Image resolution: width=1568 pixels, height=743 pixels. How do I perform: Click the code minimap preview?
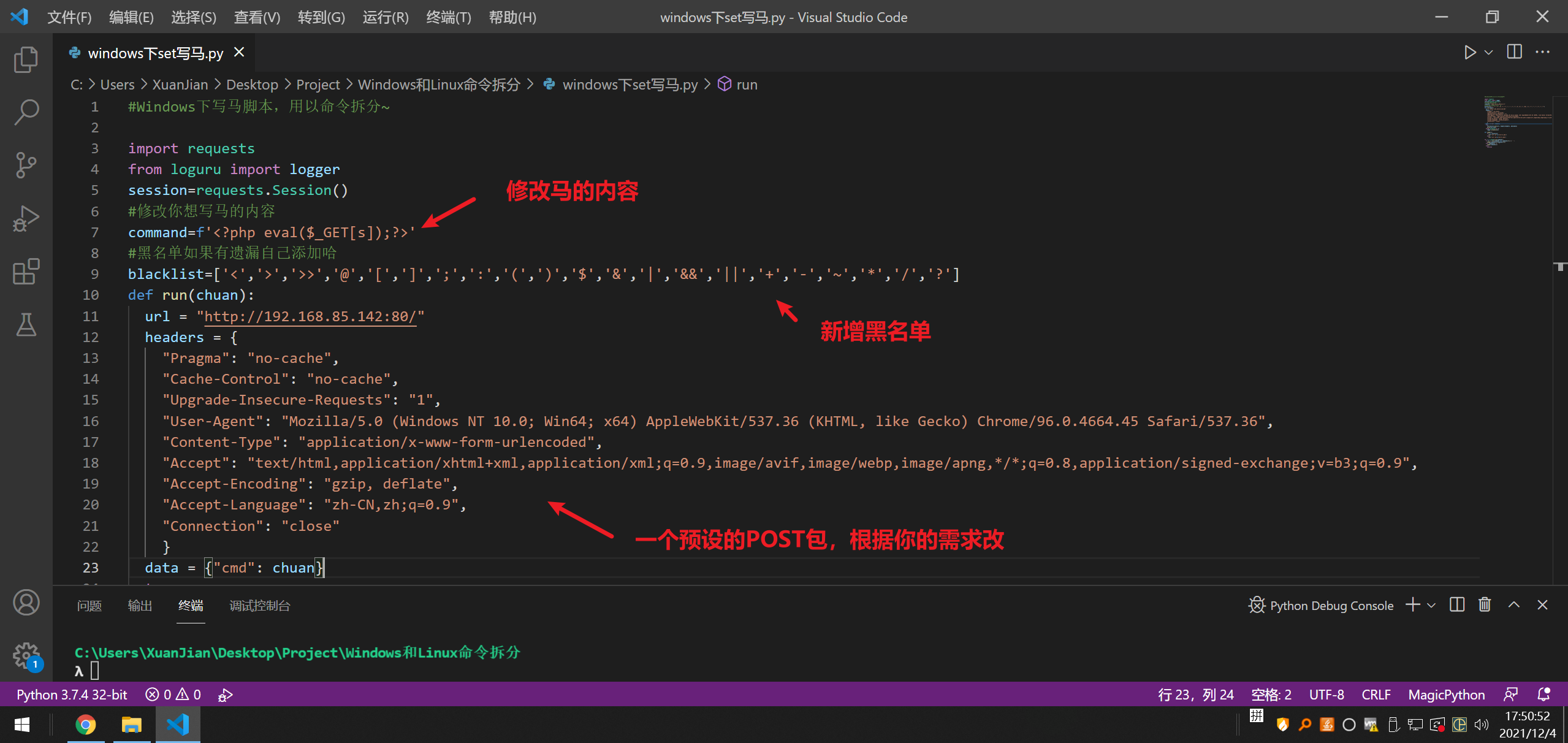tap(1518, 123)
